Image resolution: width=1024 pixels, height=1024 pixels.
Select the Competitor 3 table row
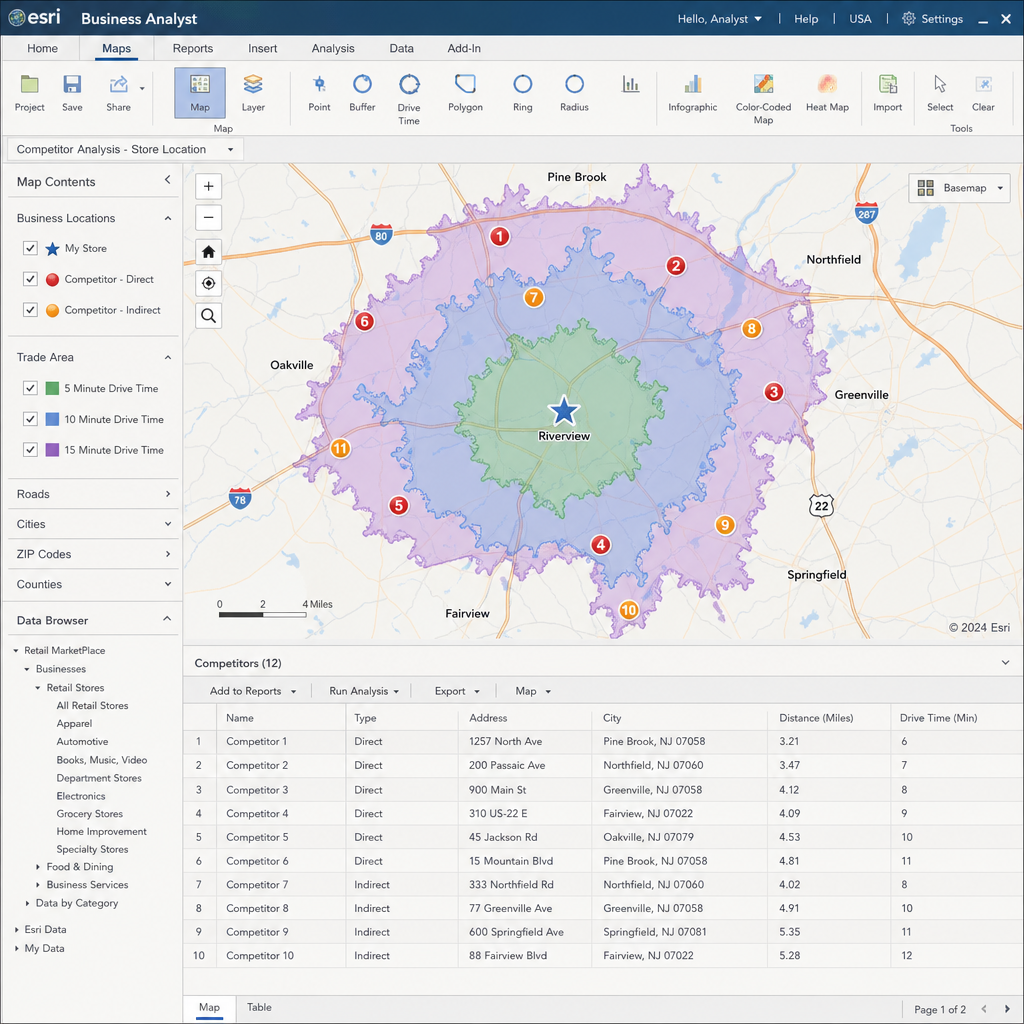tap(603, 790)
